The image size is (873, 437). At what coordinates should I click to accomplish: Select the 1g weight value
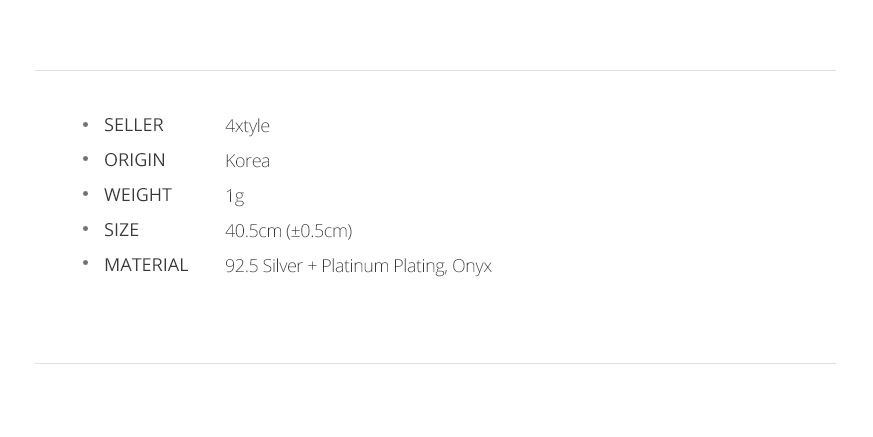click(x=234, y=197)
